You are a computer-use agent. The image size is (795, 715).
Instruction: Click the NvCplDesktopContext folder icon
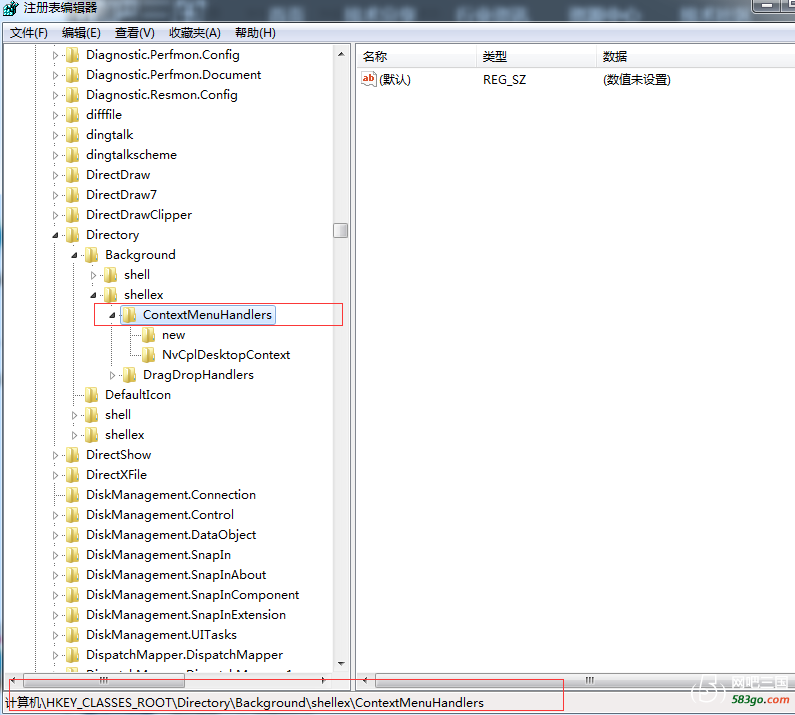pyautogui.click(x=148, y=355)
